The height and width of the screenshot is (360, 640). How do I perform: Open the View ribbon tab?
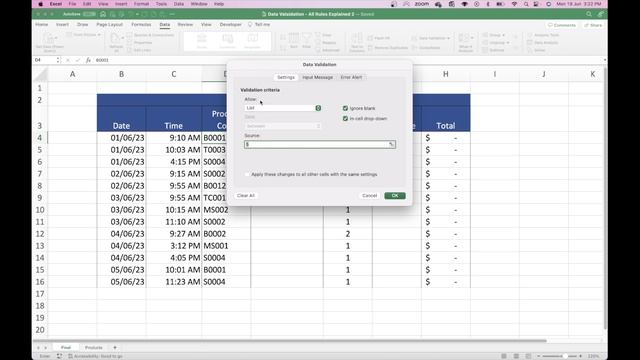pos(206,24)
